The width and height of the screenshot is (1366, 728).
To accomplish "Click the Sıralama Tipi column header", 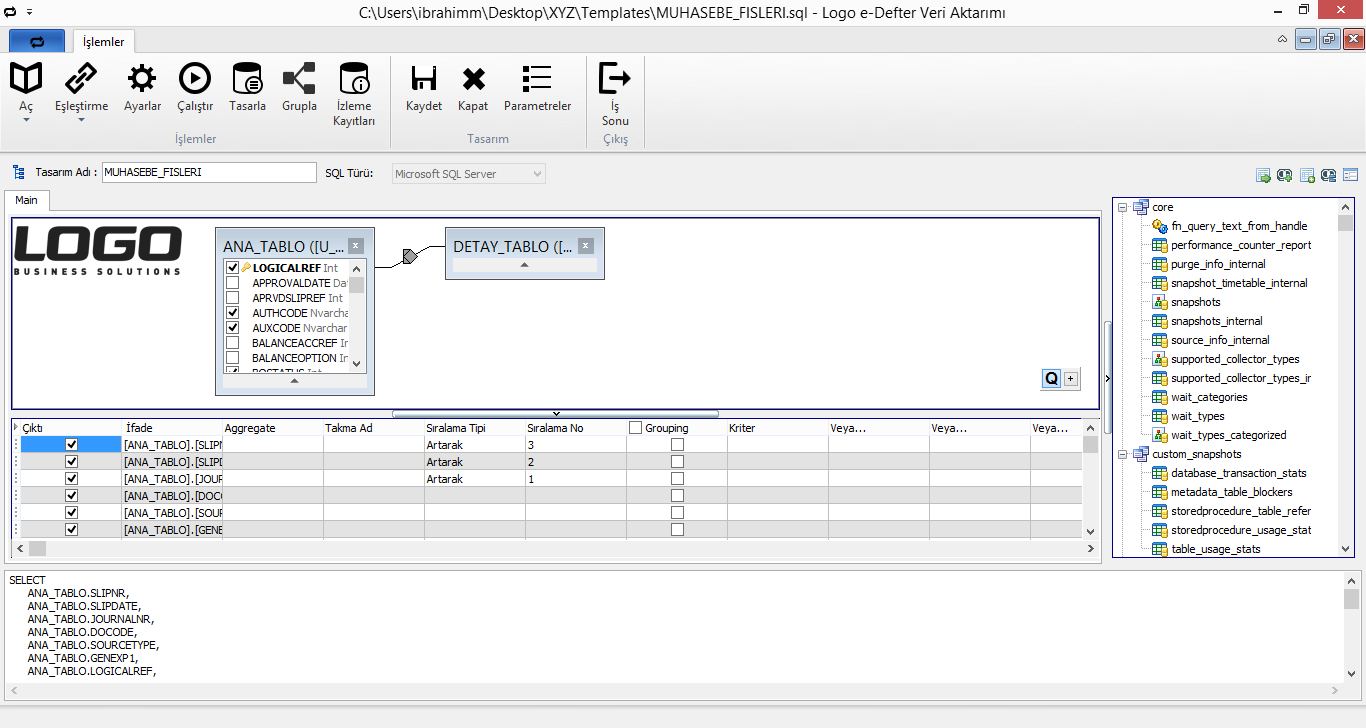I will [x=474, y=428].
